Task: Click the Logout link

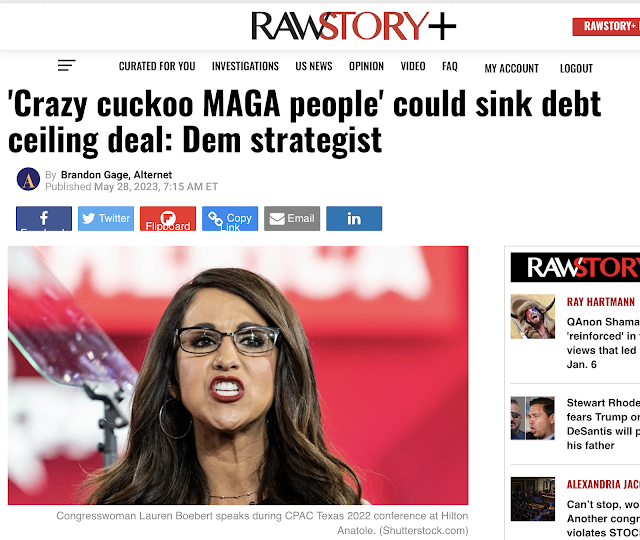Action: tap(576, 68)
